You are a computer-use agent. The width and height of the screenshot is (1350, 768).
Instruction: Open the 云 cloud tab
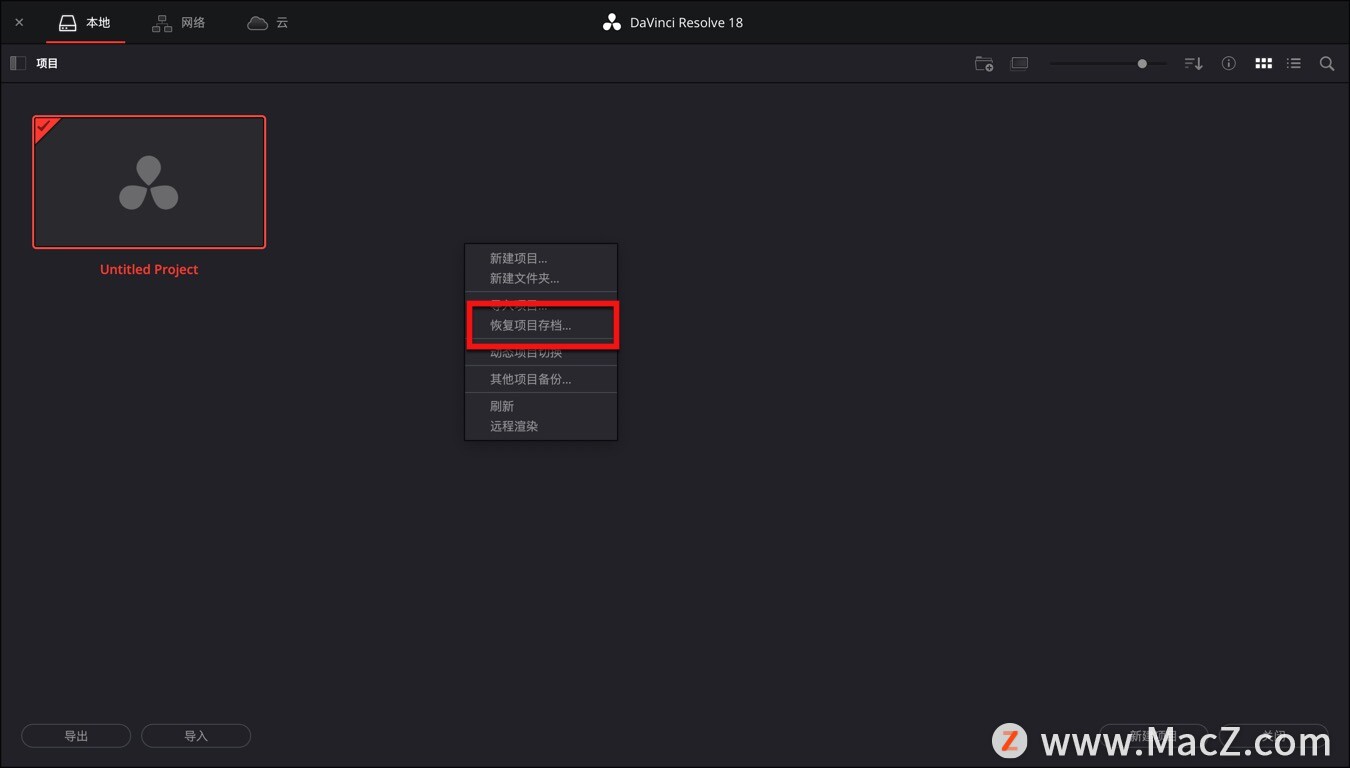pos(268,22)
